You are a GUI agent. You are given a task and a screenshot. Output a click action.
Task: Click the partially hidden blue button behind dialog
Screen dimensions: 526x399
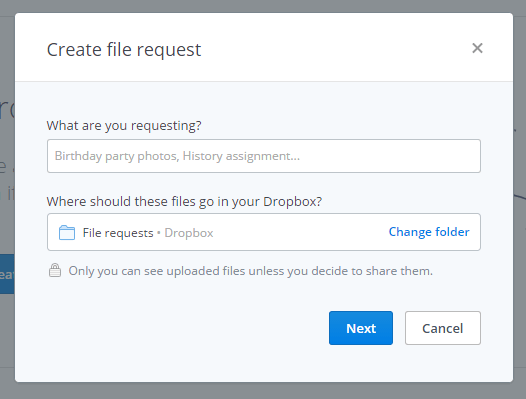click(7, 274)
